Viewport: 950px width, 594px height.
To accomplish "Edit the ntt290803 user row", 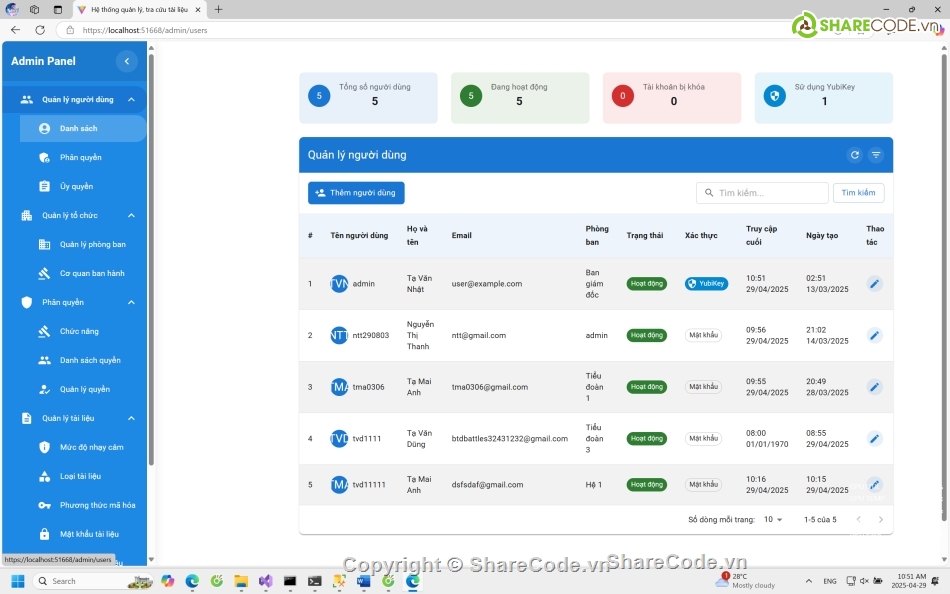I will coord(874,335).
